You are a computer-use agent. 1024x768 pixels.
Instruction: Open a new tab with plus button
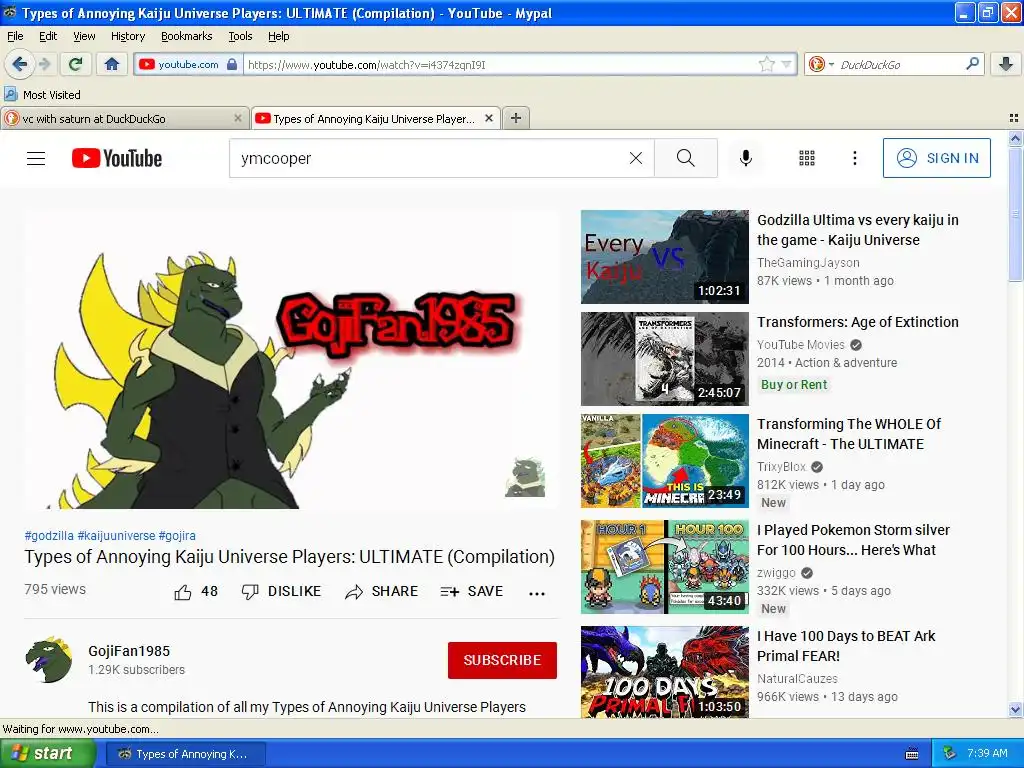(x=516, y=118)
